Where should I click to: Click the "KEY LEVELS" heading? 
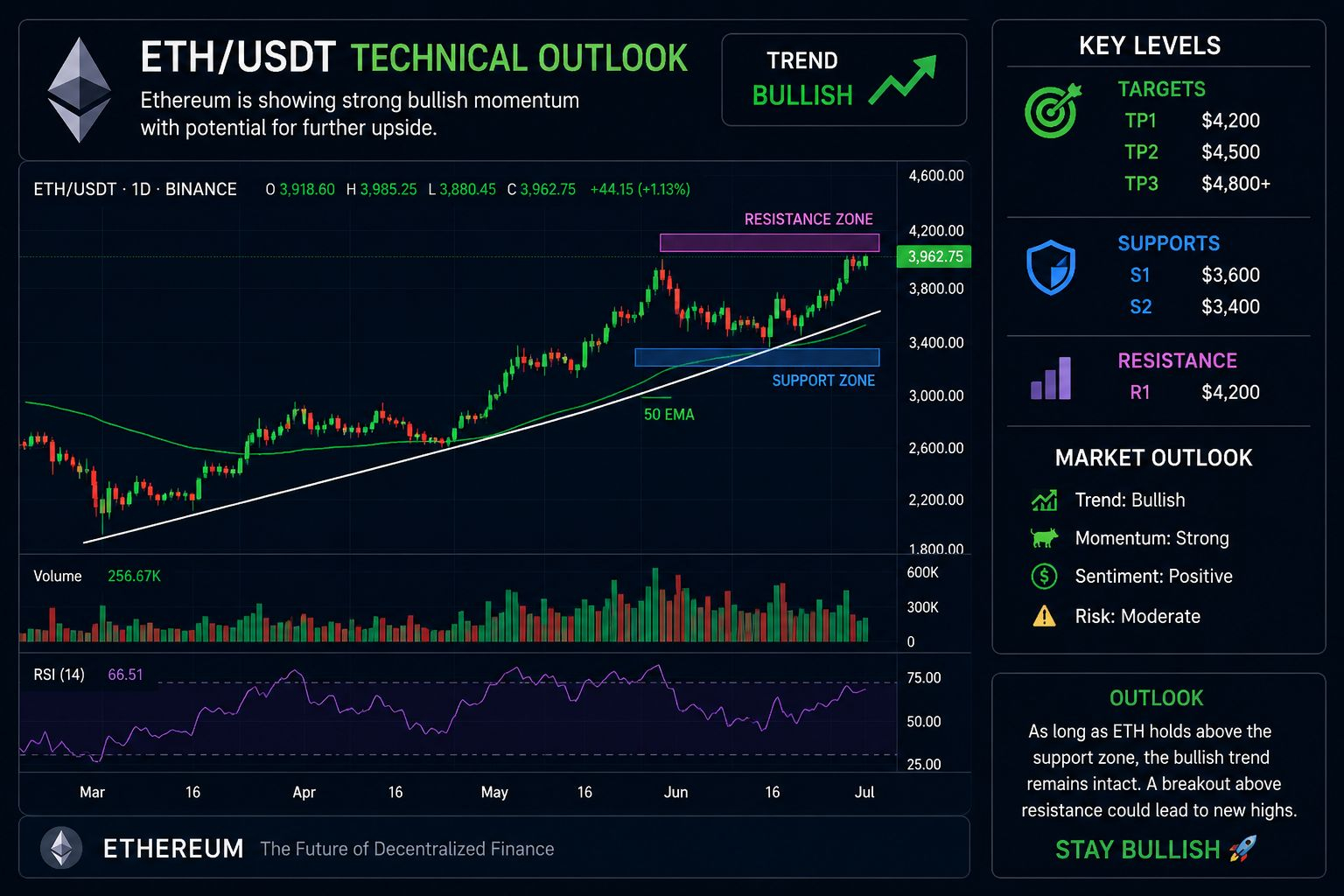click(1150, 45)
